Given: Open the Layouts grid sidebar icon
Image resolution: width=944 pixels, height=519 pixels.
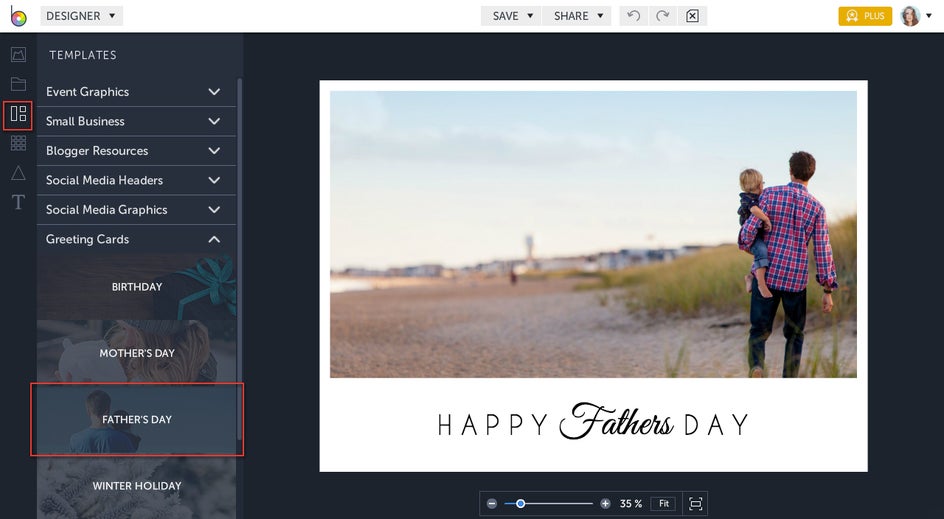Looking at the screenshot, I should pyautogui.click(x=19, y=143).
